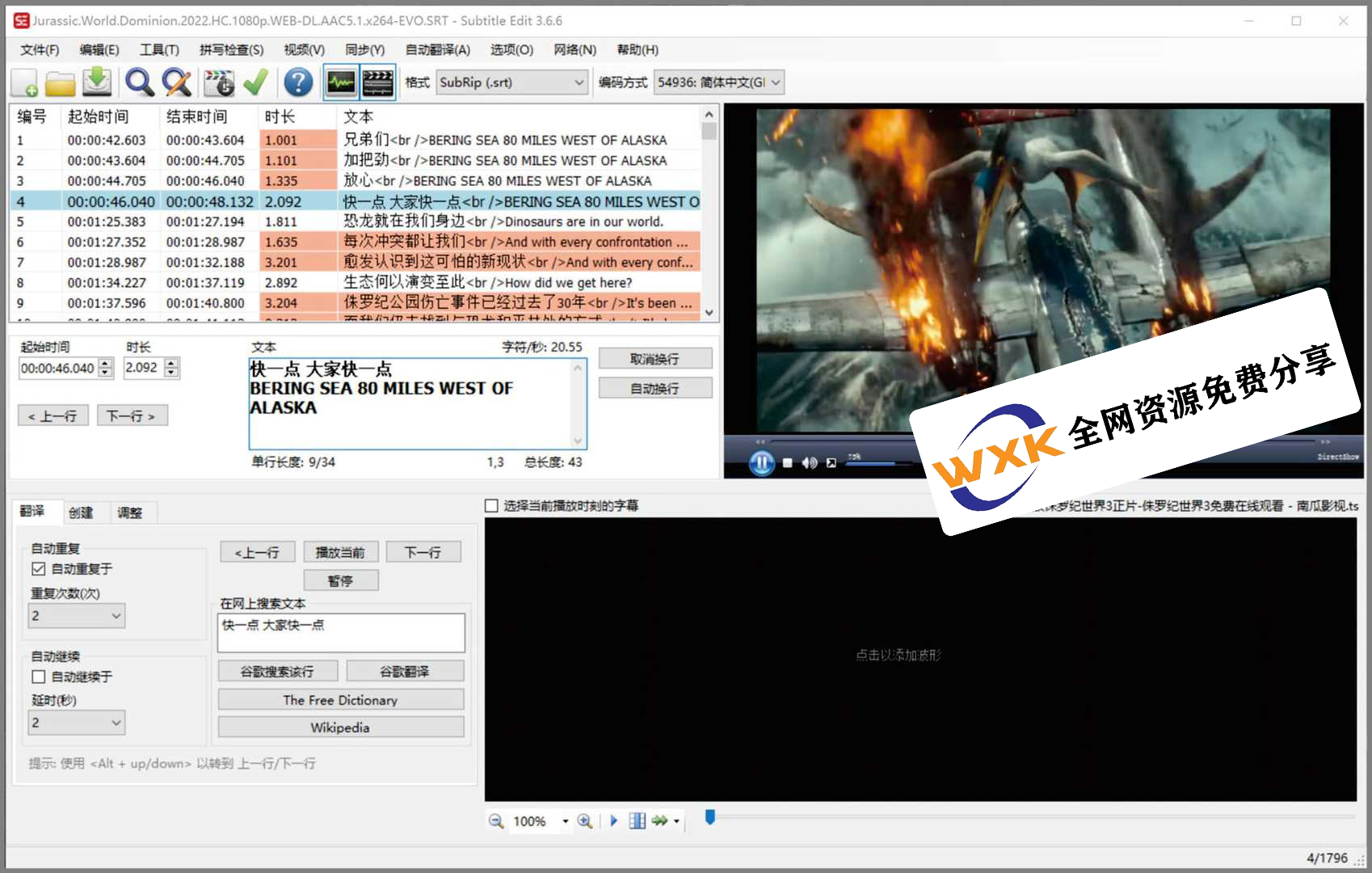Zoom out the waveform
The image size is (1372, 873).
[496, 821]
